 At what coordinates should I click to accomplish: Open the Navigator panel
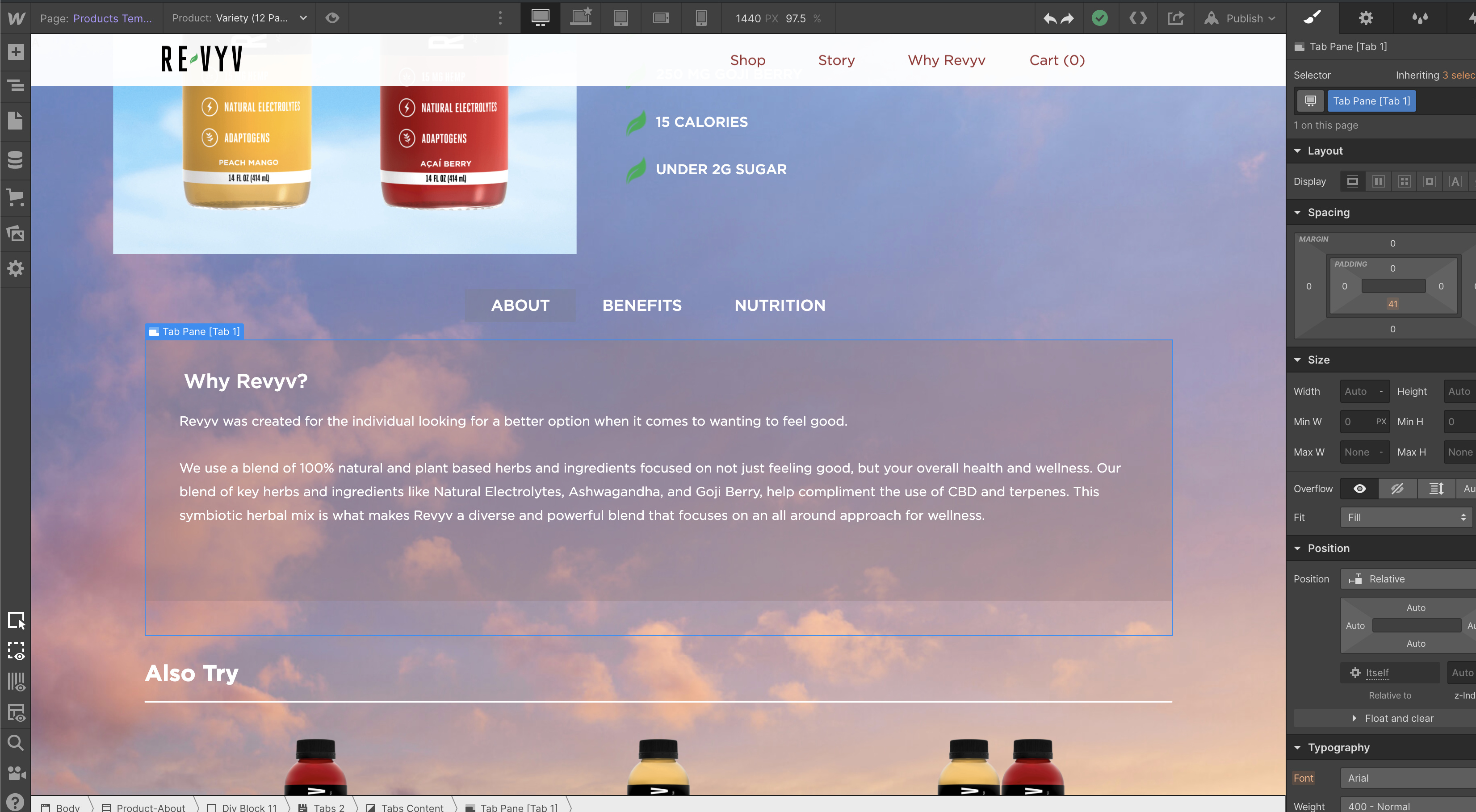[x=16, y=86]
